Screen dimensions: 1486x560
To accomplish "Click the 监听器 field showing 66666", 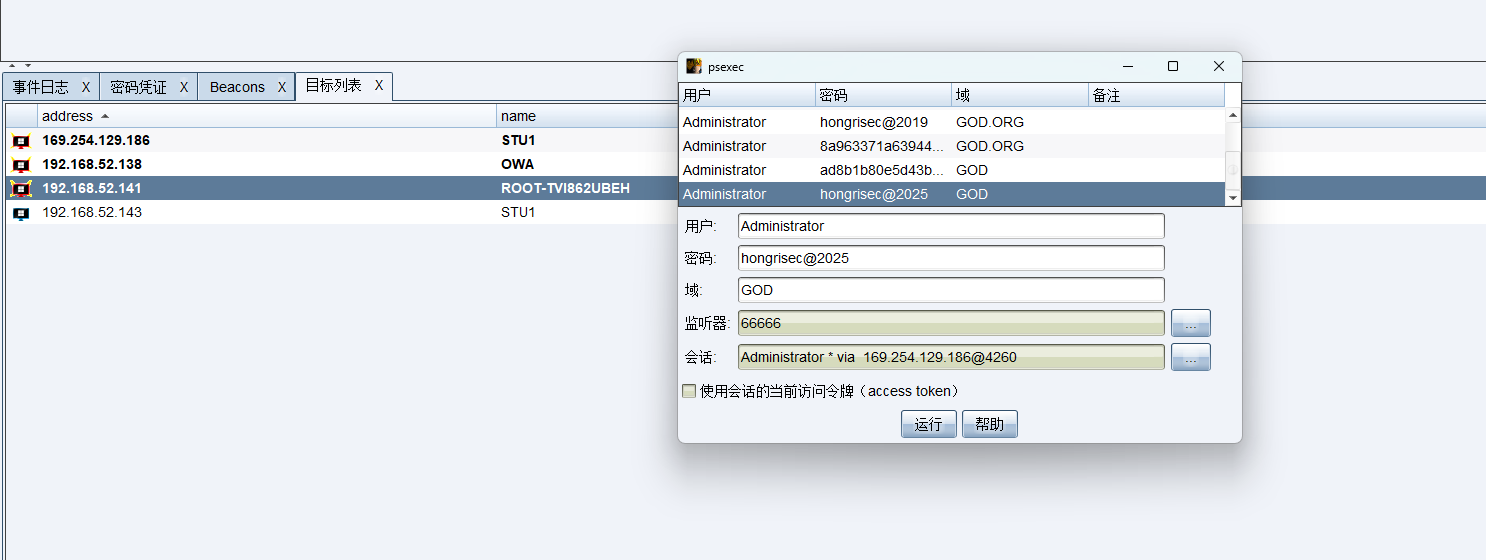I will [x=951, y=323].
